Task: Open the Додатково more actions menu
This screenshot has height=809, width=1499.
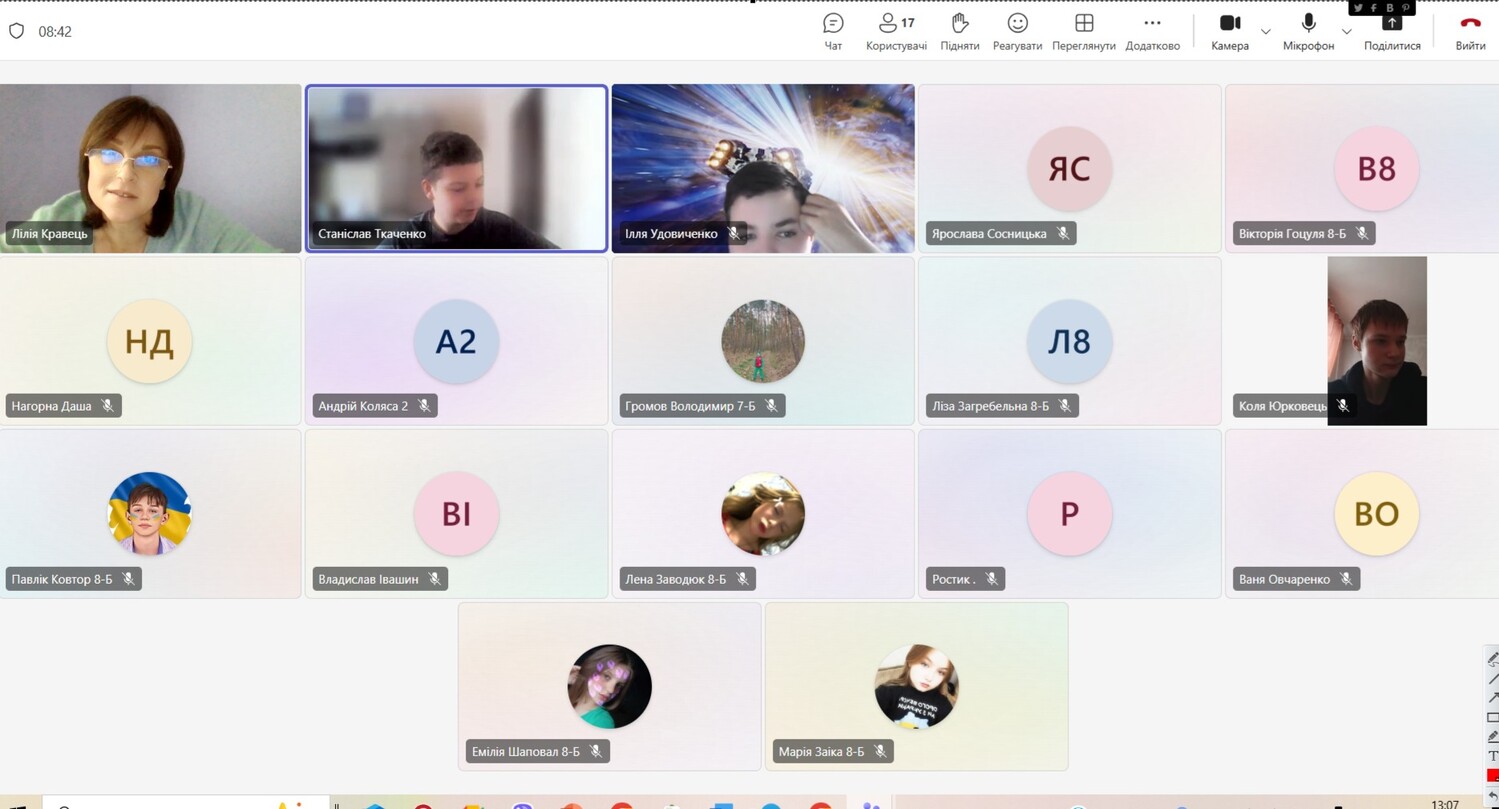Action: click(x=1152, y=31)
